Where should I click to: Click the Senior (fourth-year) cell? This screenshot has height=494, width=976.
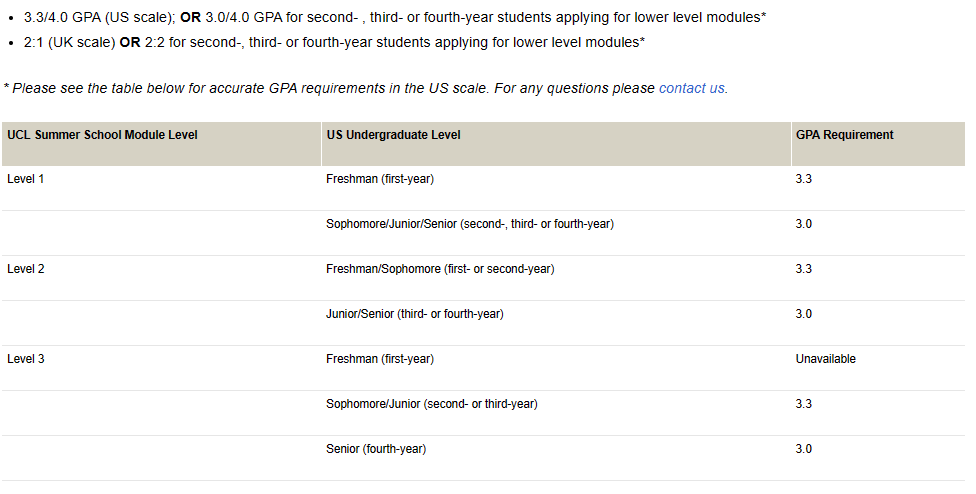[376, 449]
